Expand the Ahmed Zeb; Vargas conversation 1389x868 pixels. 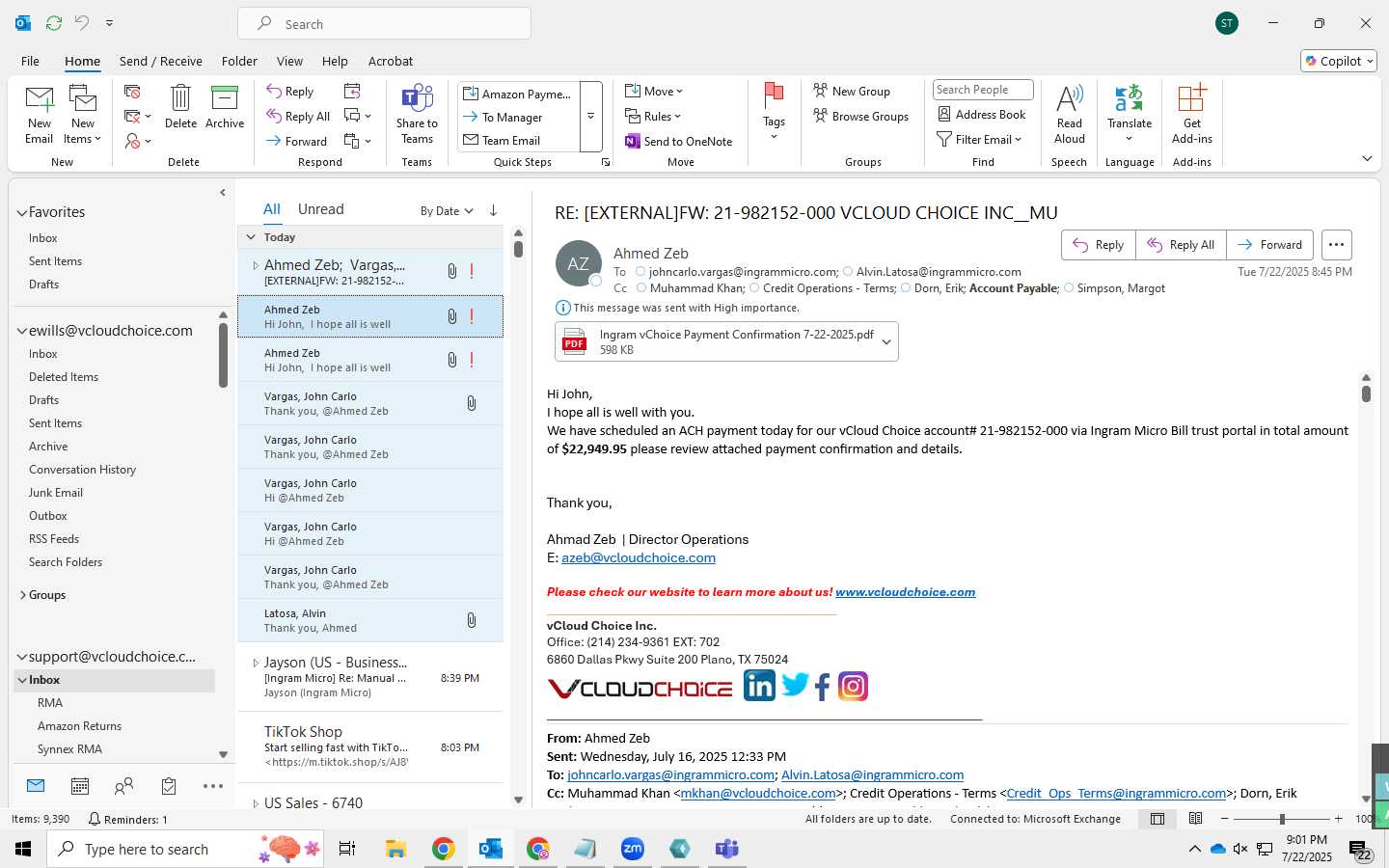pos(255,265)
